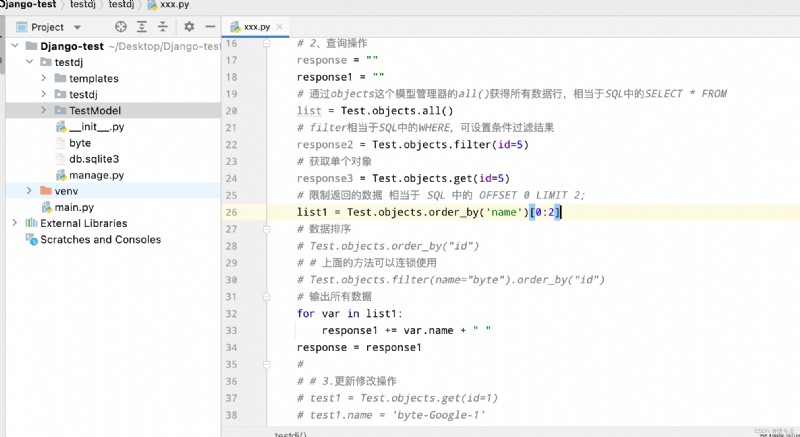Click the main.py Python file icon

pos(47,208)
